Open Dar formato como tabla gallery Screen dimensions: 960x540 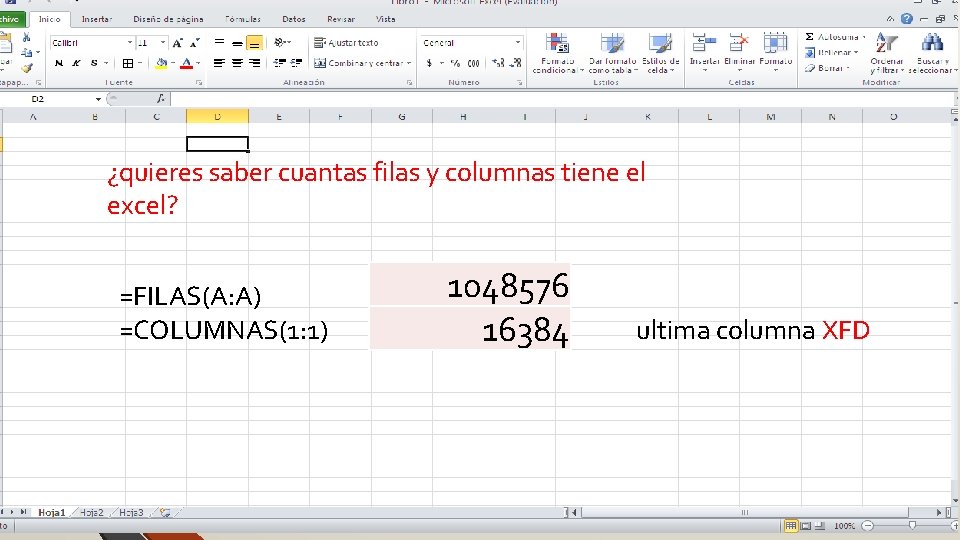[613, 54]
